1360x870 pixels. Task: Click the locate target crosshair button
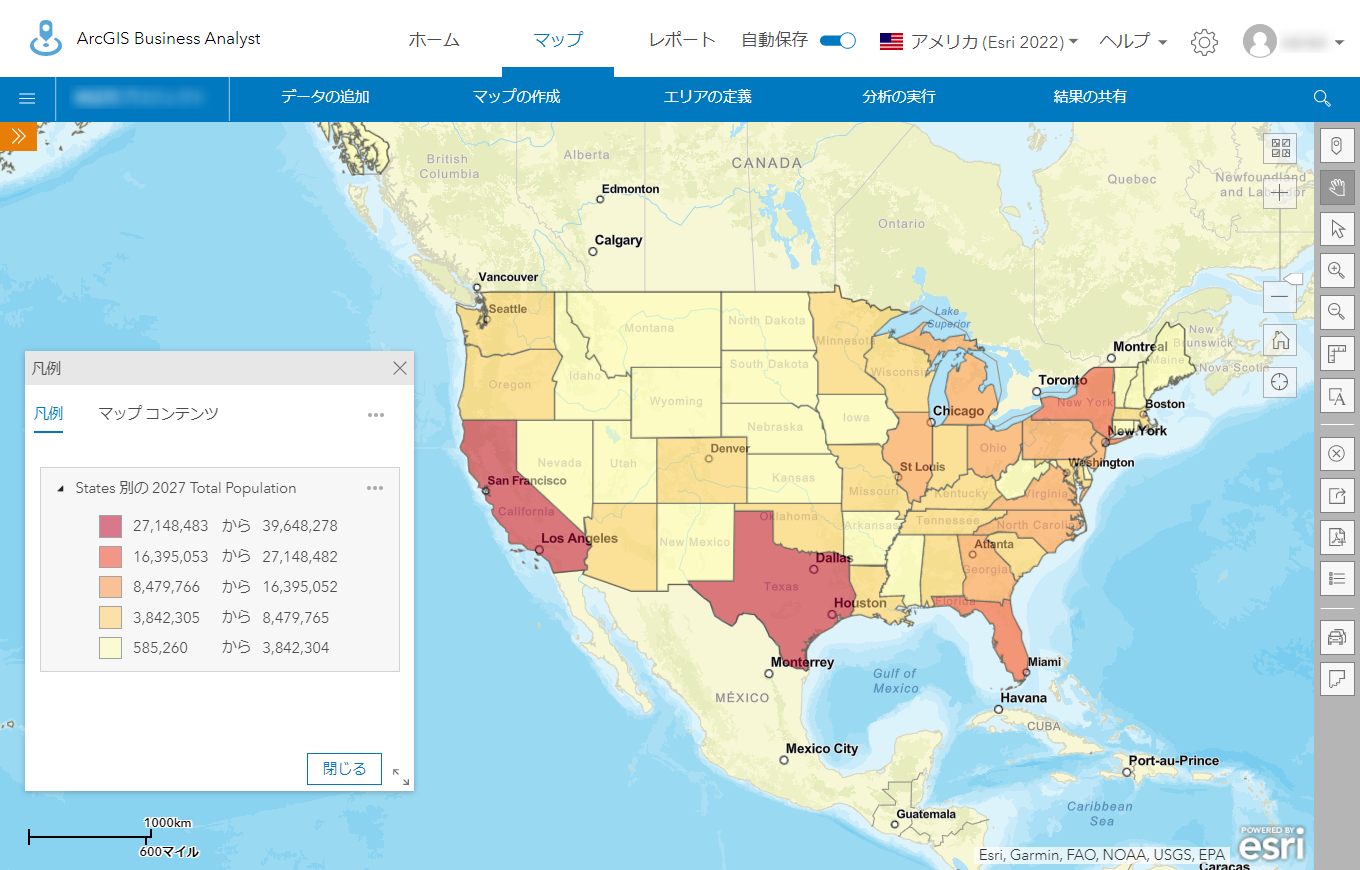[x=1280, y=382]
